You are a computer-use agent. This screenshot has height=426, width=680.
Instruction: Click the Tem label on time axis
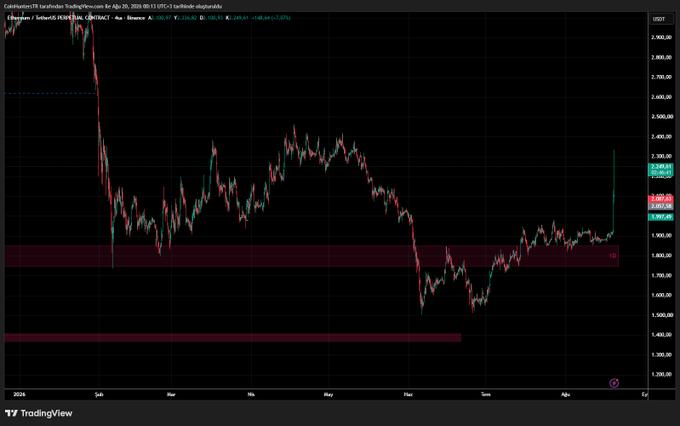click(485, 394)
